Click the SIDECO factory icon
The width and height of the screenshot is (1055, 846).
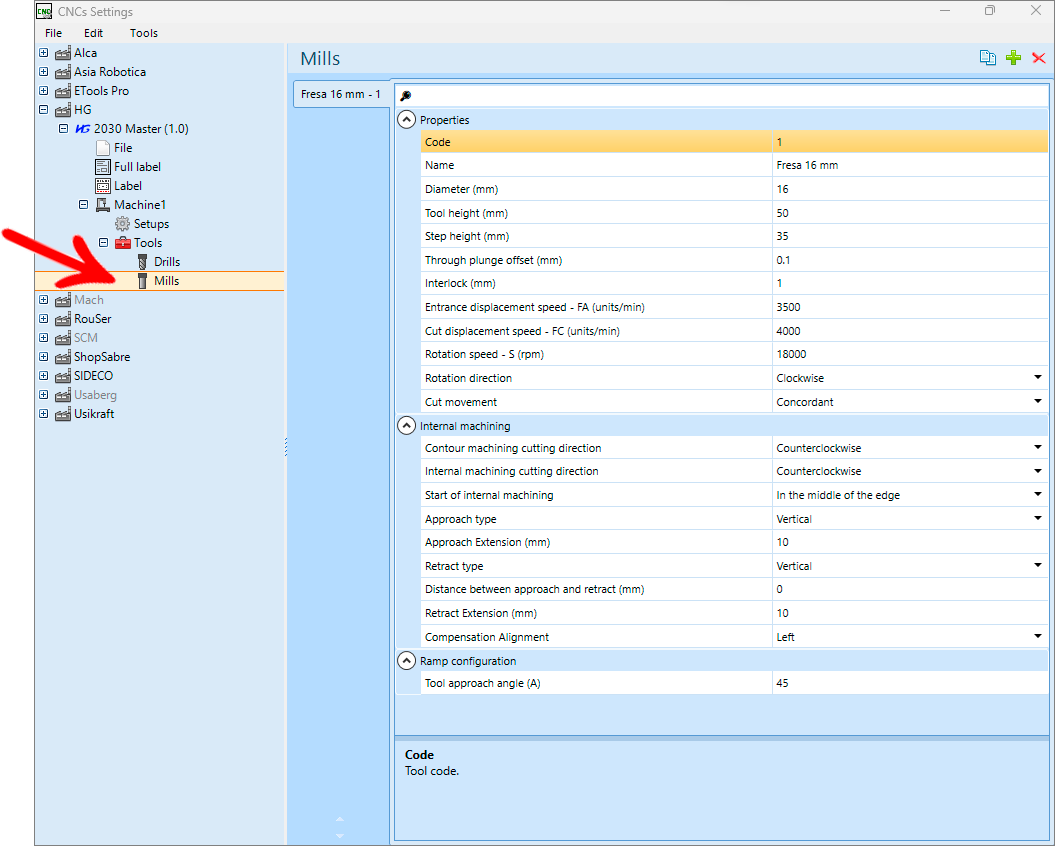click(63, 376)
